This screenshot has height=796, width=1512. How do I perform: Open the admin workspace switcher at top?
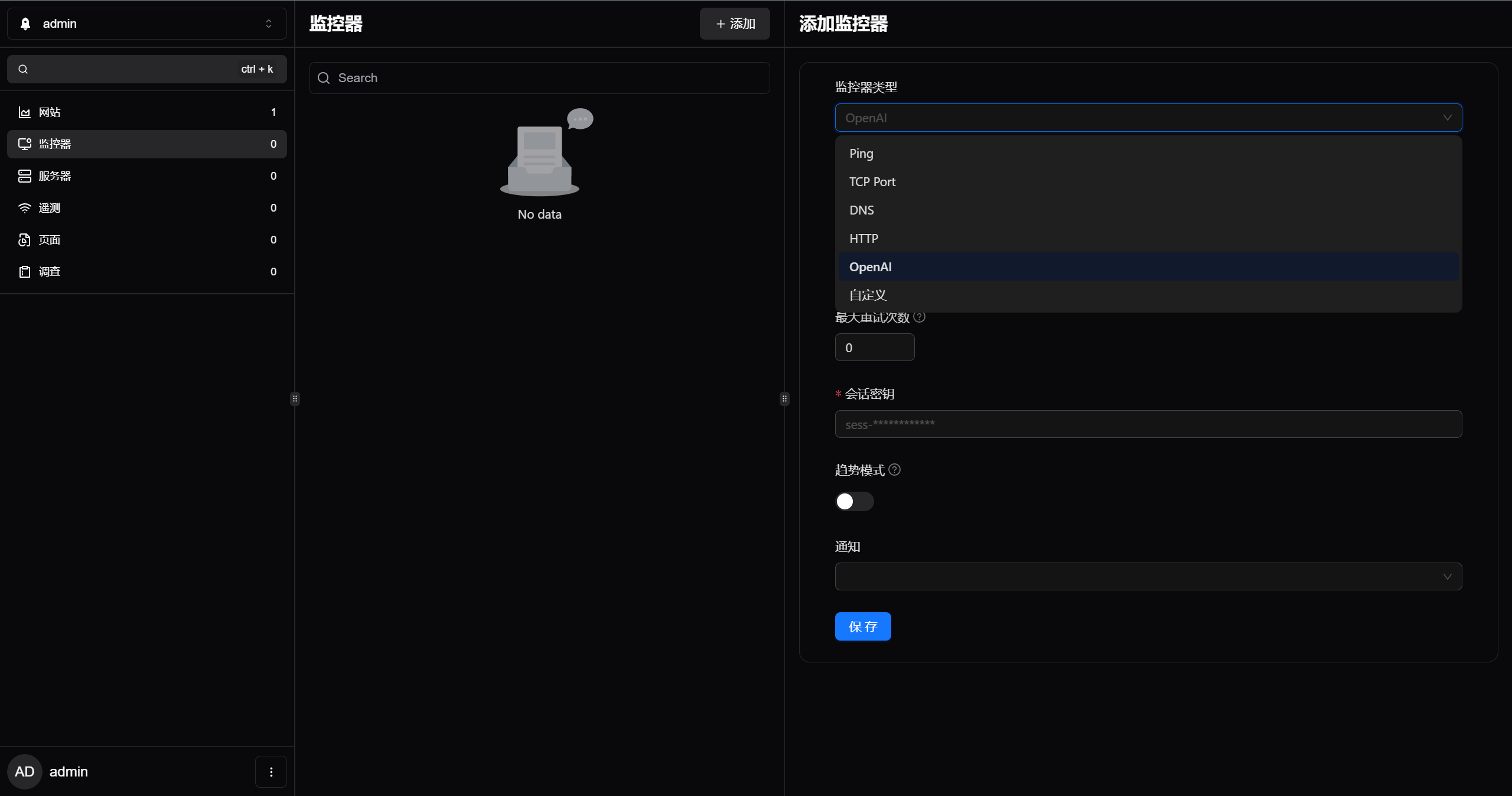(146, 24)
